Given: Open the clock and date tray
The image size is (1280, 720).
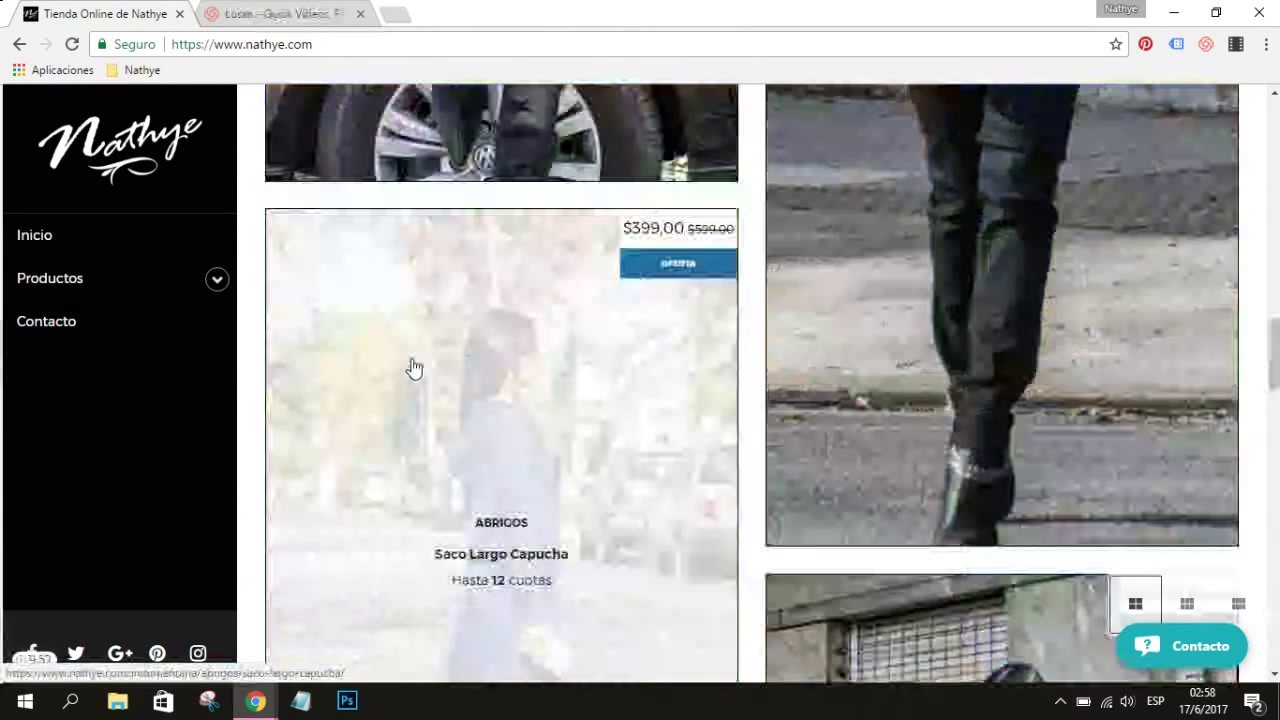Looking at the screenshot, I should 1203,701.
